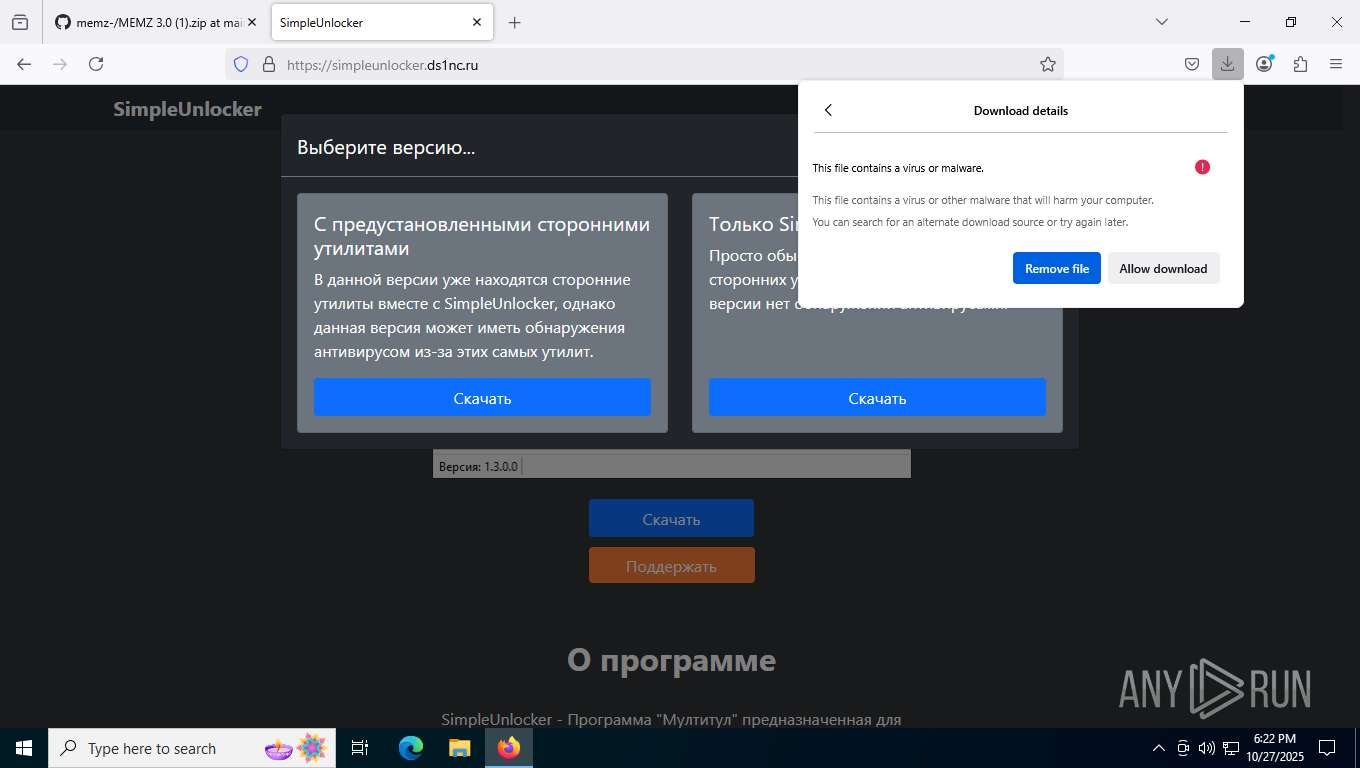Open the volume control tray icon
Viewport: 1360px width, 768px height.
[x=1206, y=748]
